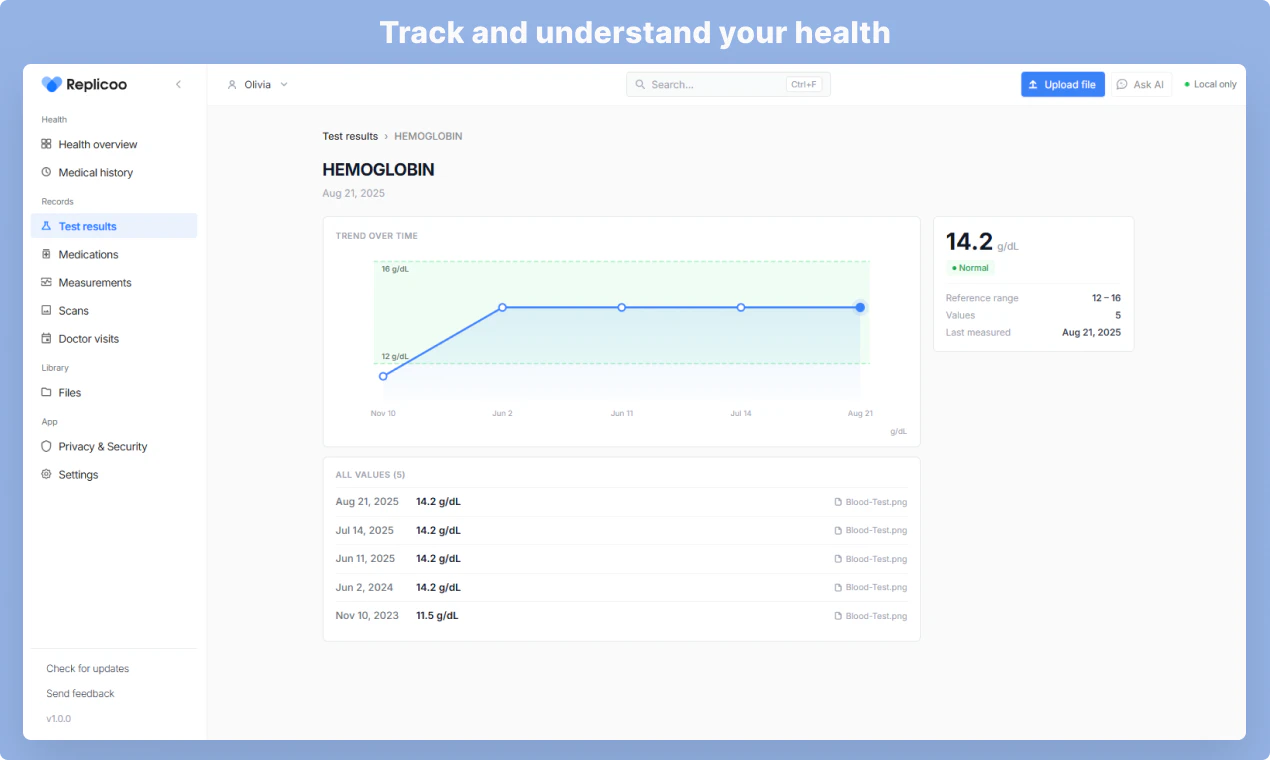The width and height of the screenshot is (1270, 760).
Task: Click the Ctrl+F shortcut badge
Action: coord(804,85)
